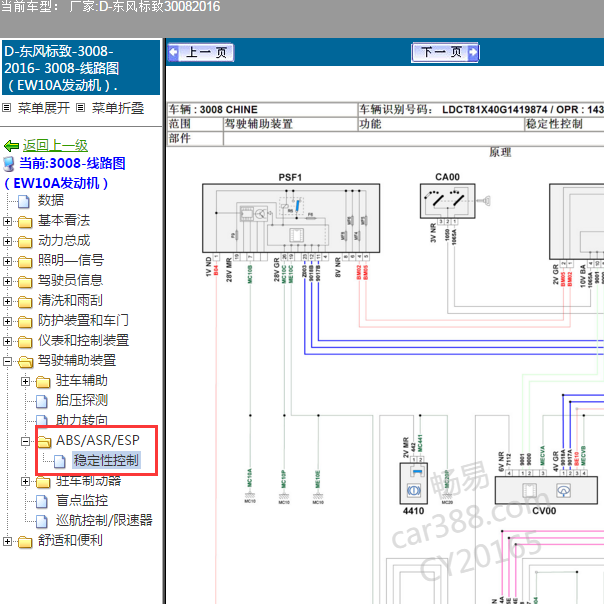The width and height of the screenshot is (604, 604).
Task: Click the 巡航控制/限速器 page icon
Action: pos(42,521)
